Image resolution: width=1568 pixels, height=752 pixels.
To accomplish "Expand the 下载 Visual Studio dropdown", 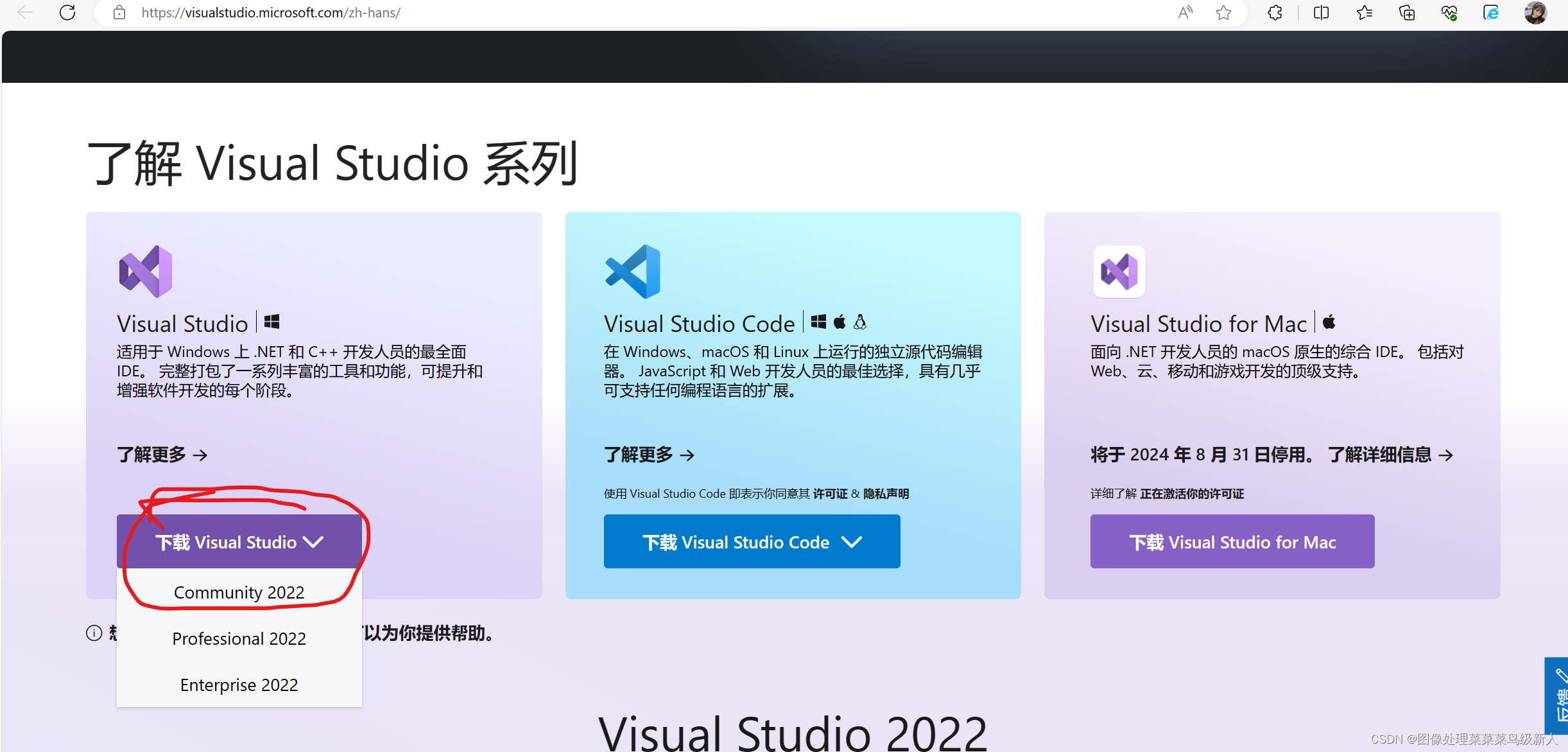I will pyautogui.click(x=239, y=542).
